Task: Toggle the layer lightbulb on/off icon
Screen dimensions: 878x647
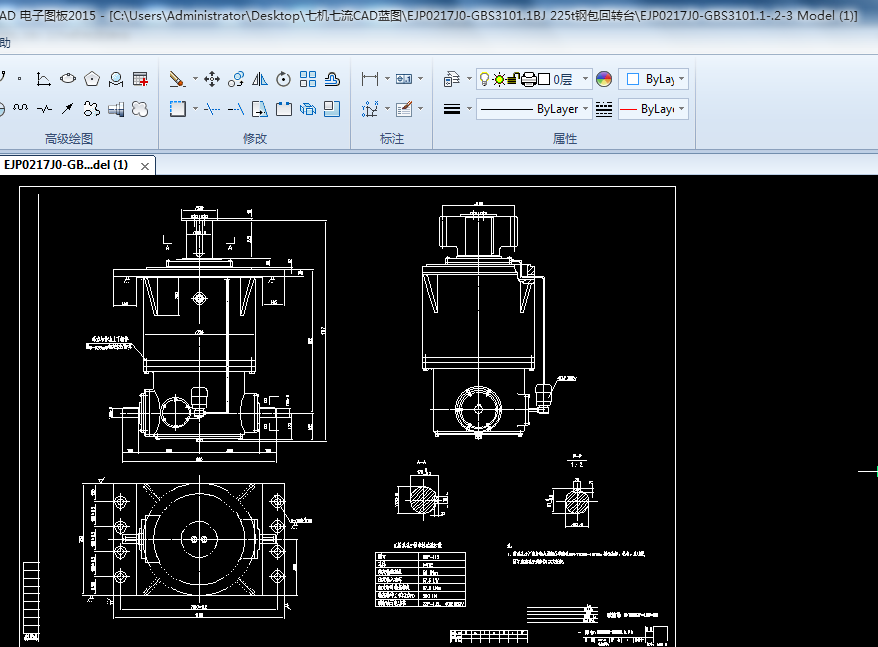Action: point(485,79)
